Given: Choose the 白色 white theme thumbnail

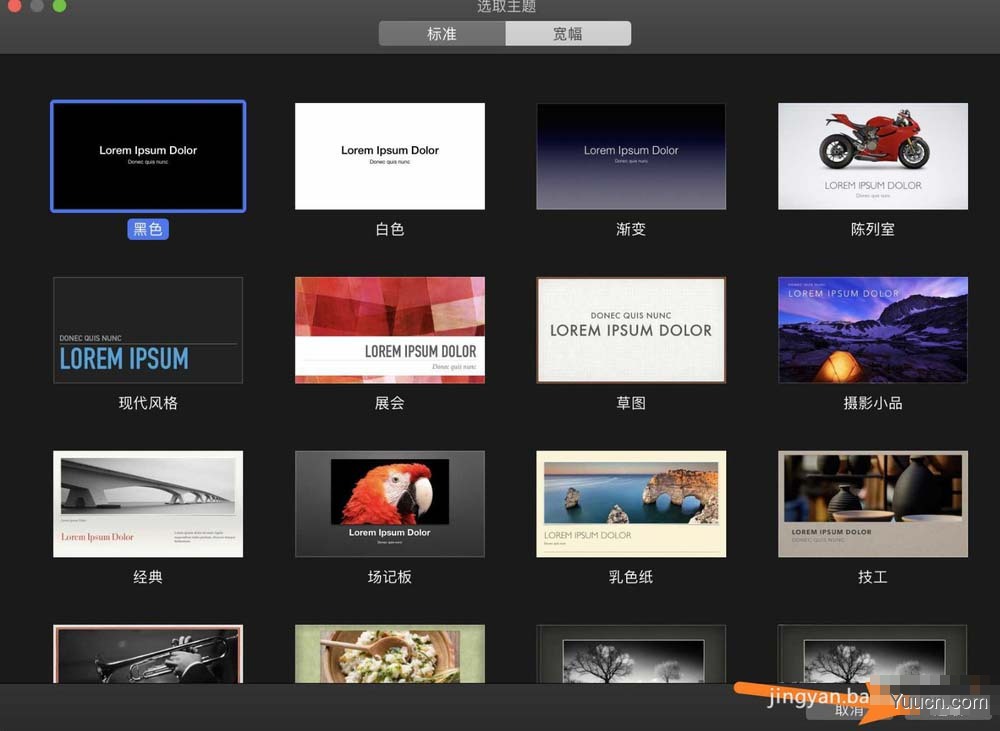Looking at the screenshot, I should click(x=390, y=156).
